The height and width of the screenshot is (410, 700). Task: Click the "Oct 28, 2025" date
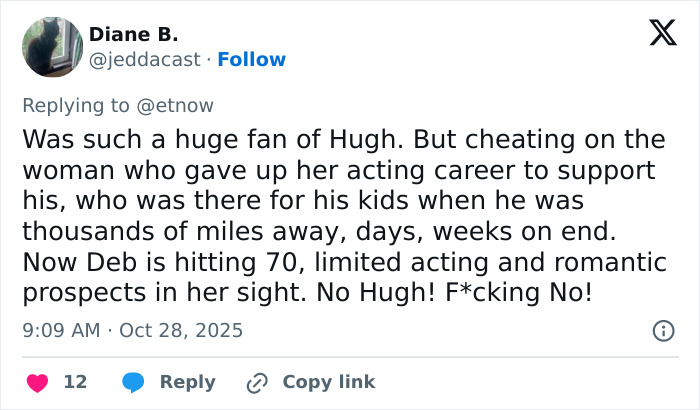(x=181, y=330)
